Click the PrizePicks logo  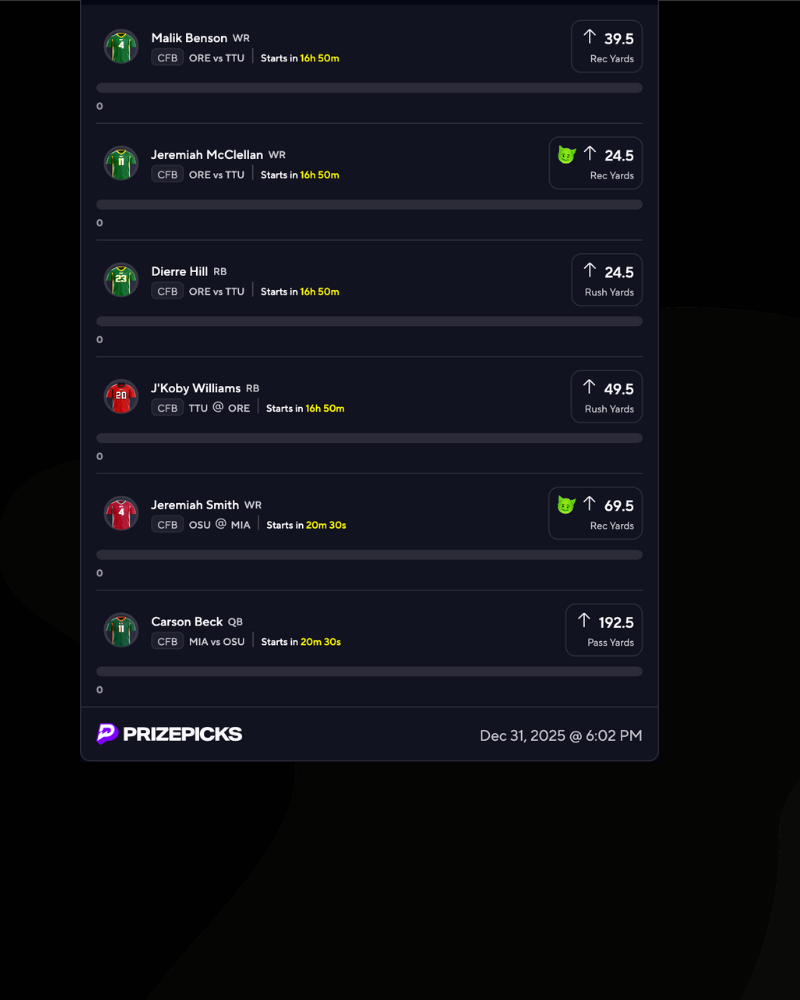coord(169,734)
